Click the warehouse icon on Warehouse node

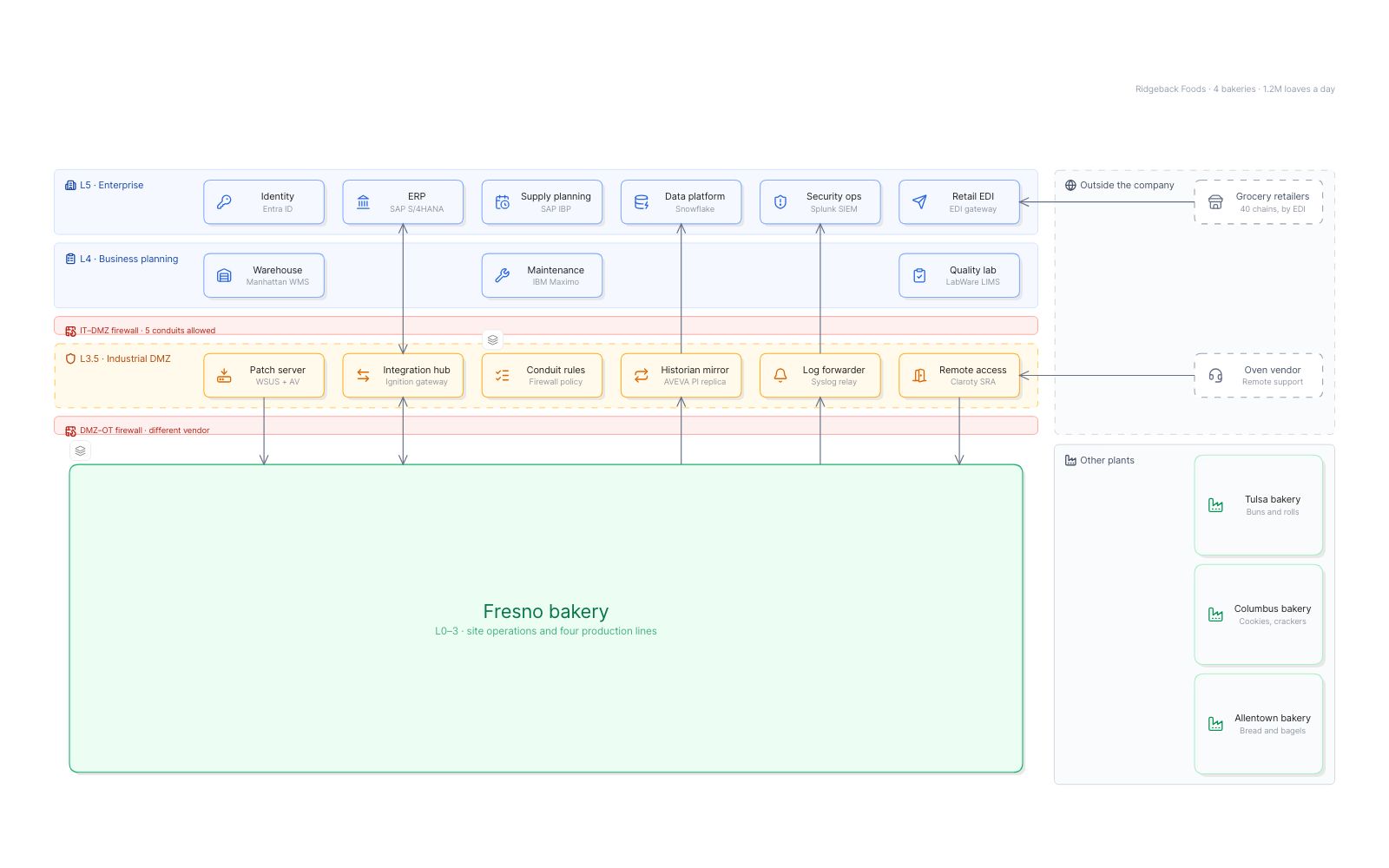click(x=224, y=276)
